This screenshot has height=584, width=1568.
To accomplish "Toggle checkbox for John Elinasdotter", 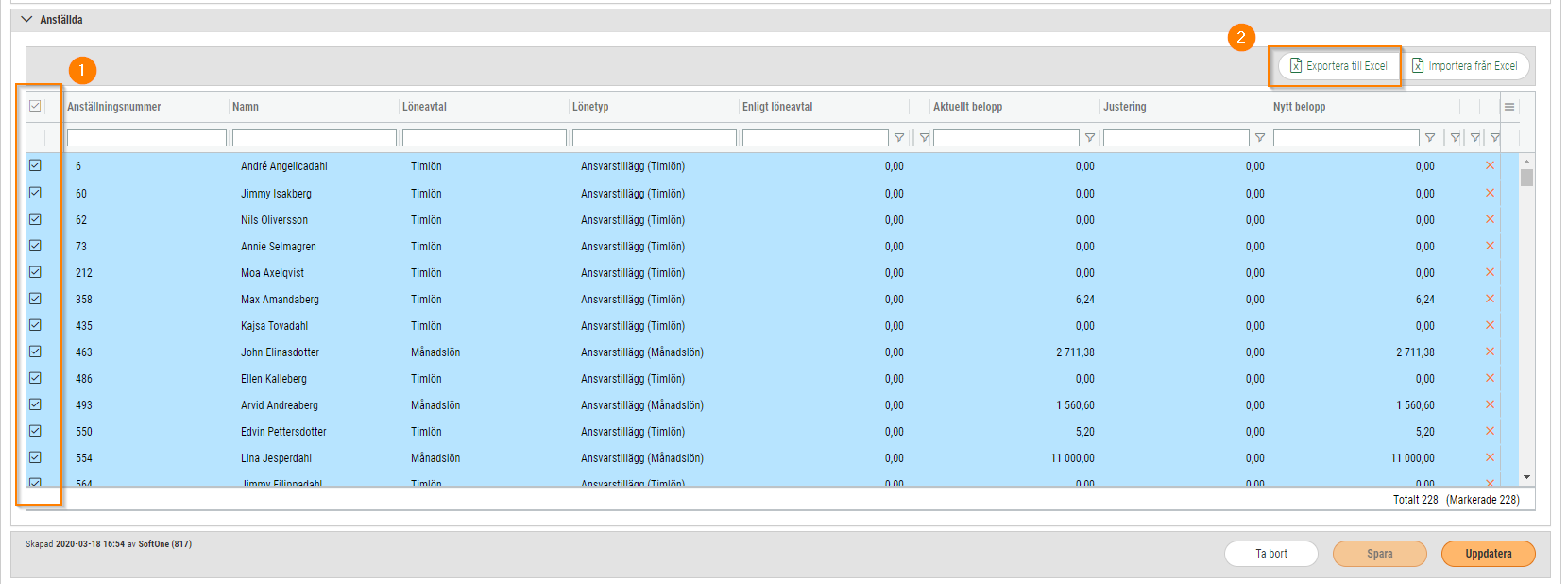I will tap(35, 352).
